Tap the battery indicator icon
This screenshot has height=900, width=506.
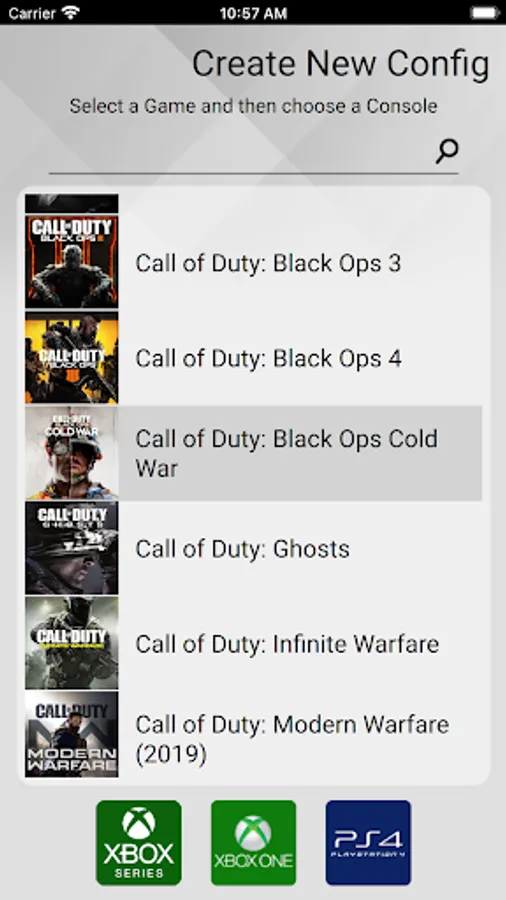point(485,13)
